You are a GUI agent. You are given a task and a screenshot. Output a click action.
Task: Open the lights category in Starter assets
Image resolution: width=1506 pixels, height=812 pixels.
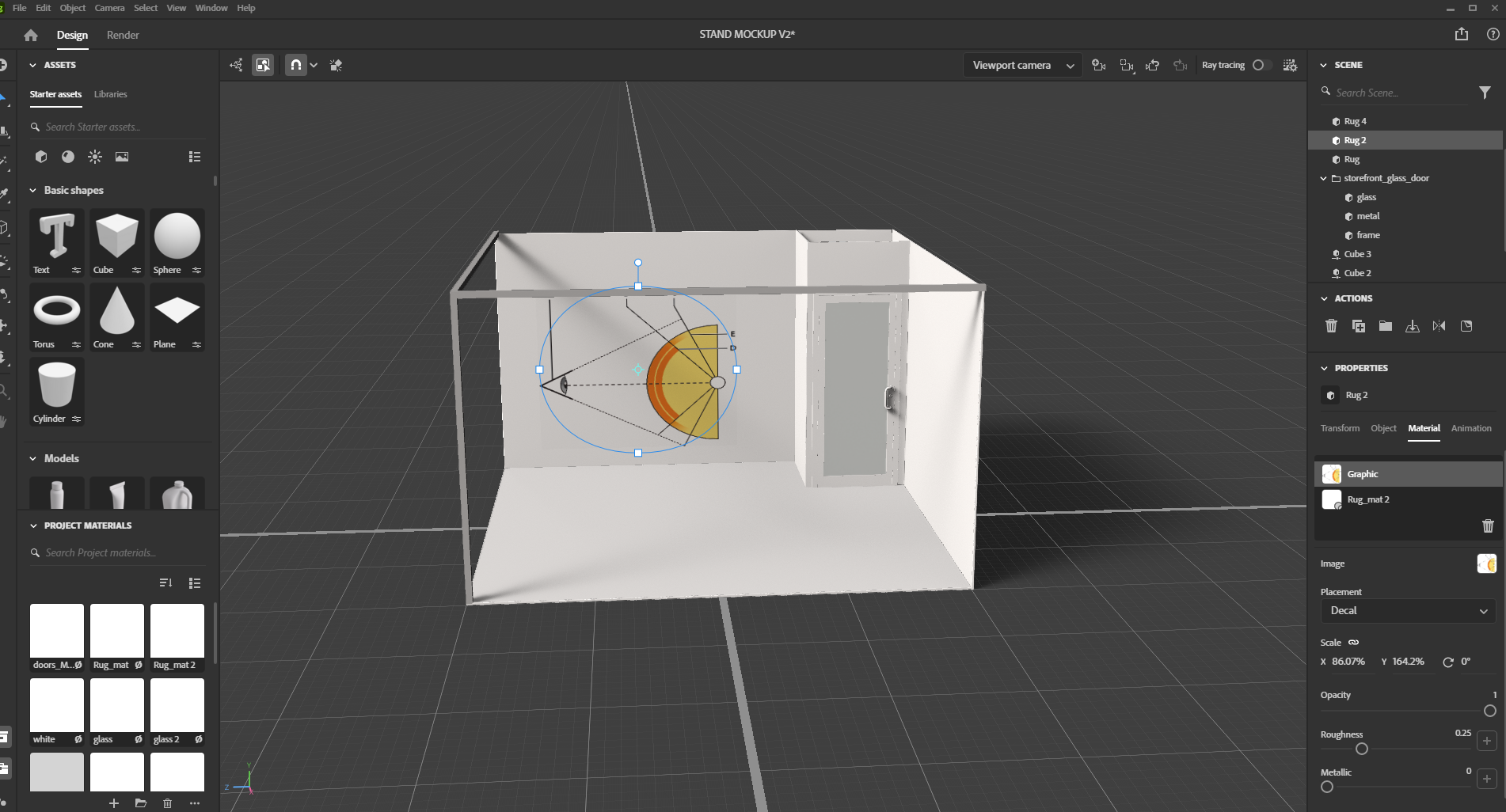point(94,157)
